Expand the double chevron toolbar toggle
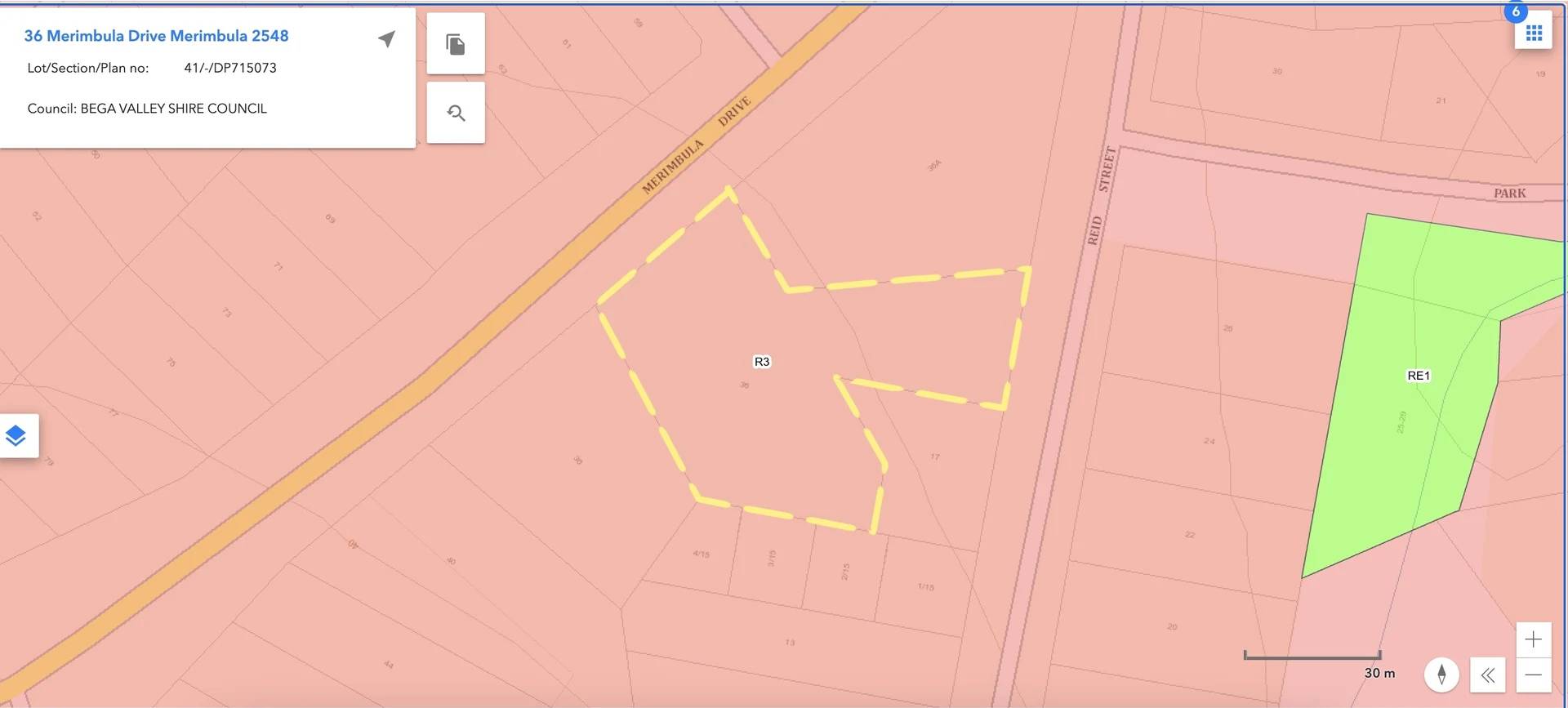 (x=1487, y=675)
